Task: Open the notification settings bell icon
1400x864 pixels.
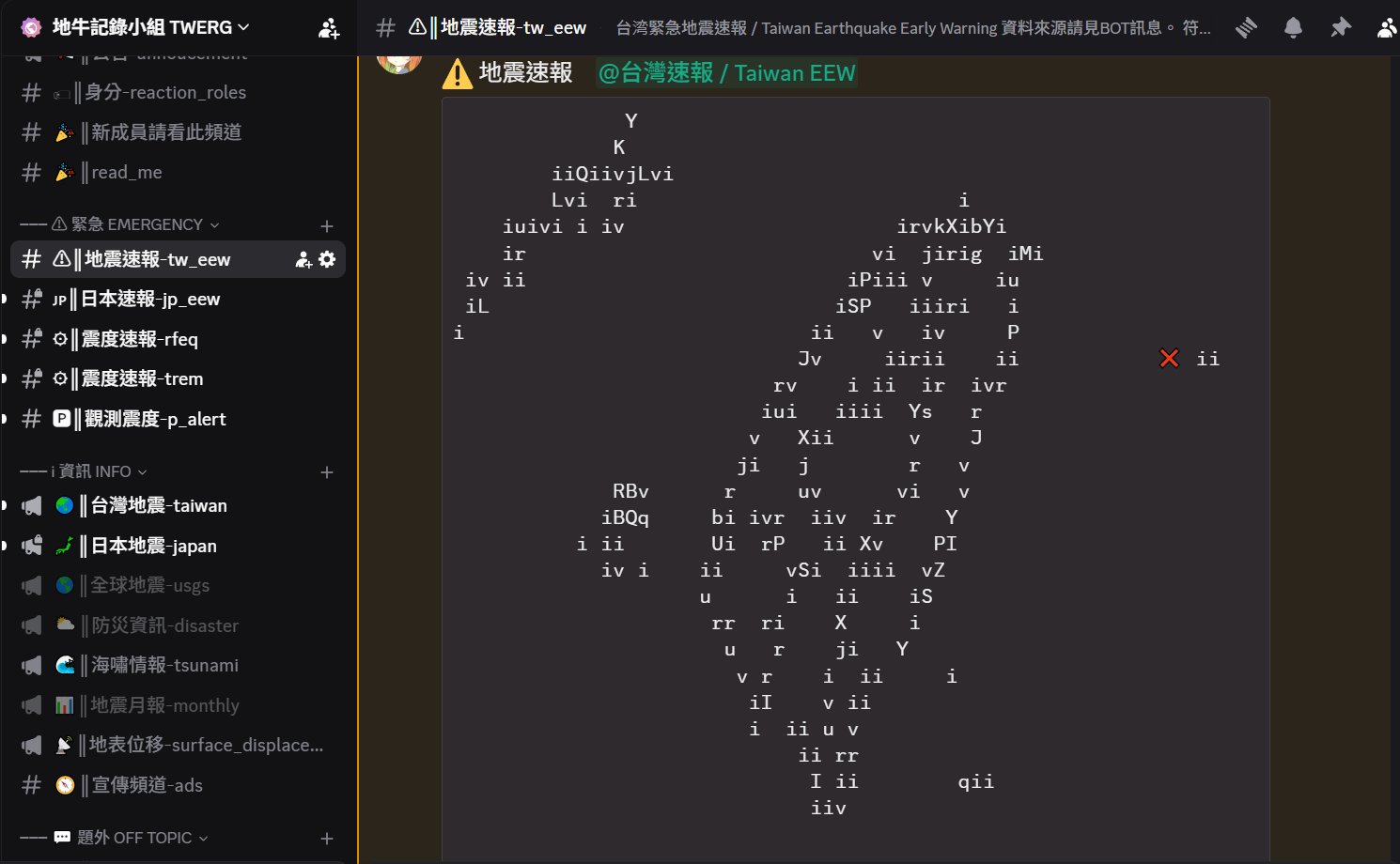Action: (1293, 28)
